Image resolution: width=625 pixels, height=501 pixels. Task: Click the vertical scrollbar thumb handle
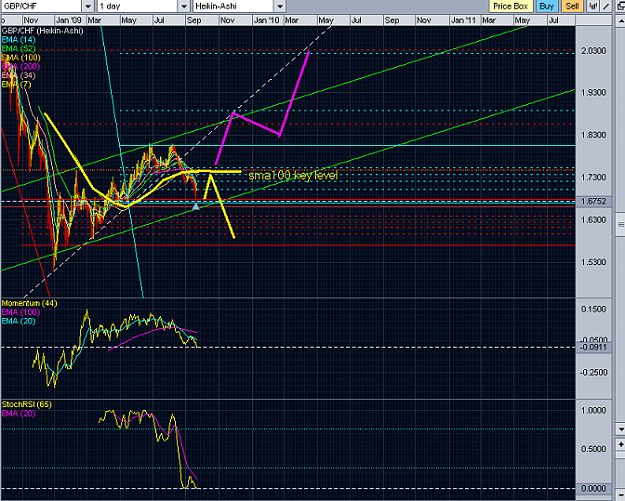[621, 224]
